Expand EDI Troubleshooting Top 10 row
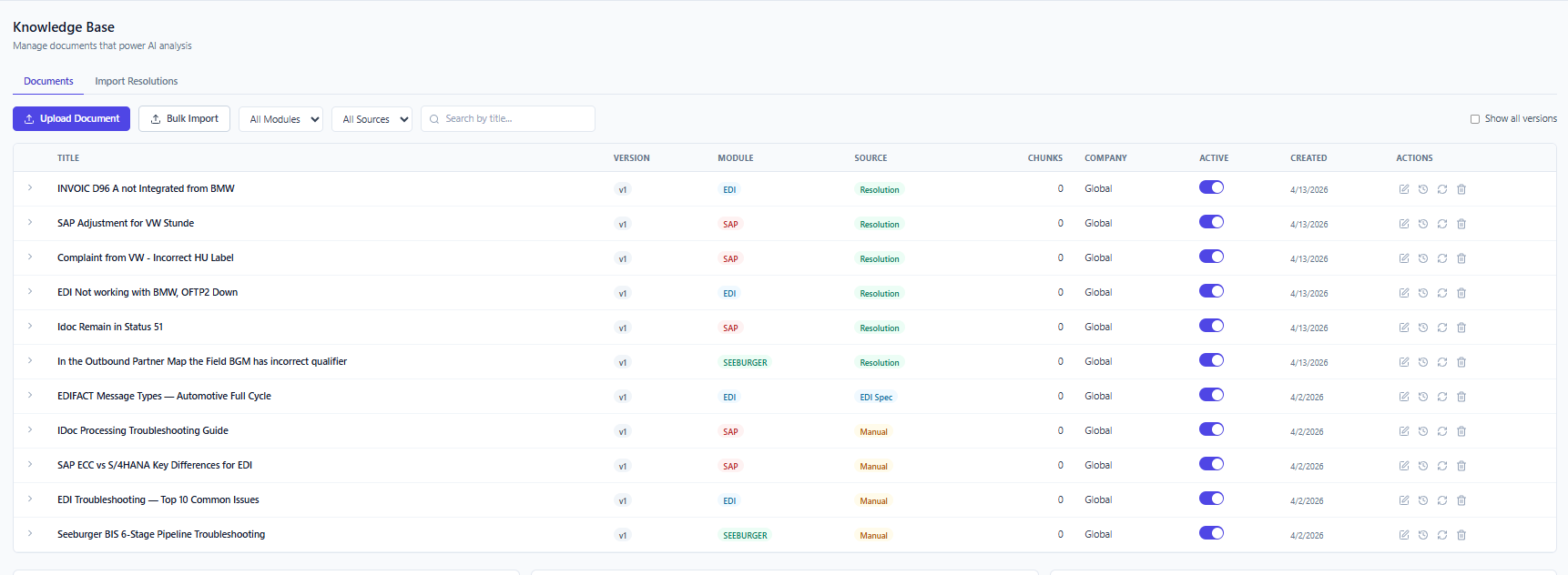The height and width of the screenshot is (575, 1568). [x=30, y=499]
